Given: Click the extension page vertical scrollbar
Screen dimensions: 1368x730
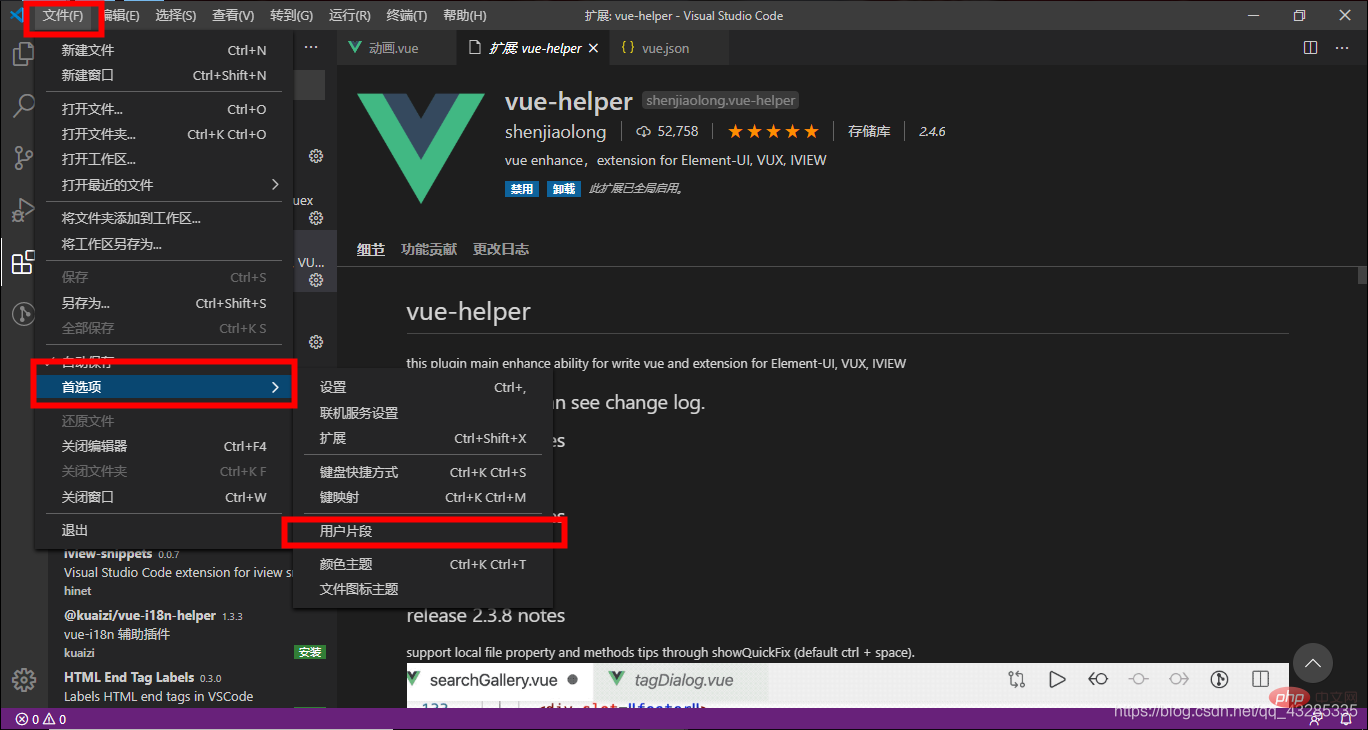Looking at the screenshot, I should coord(1362,276).
